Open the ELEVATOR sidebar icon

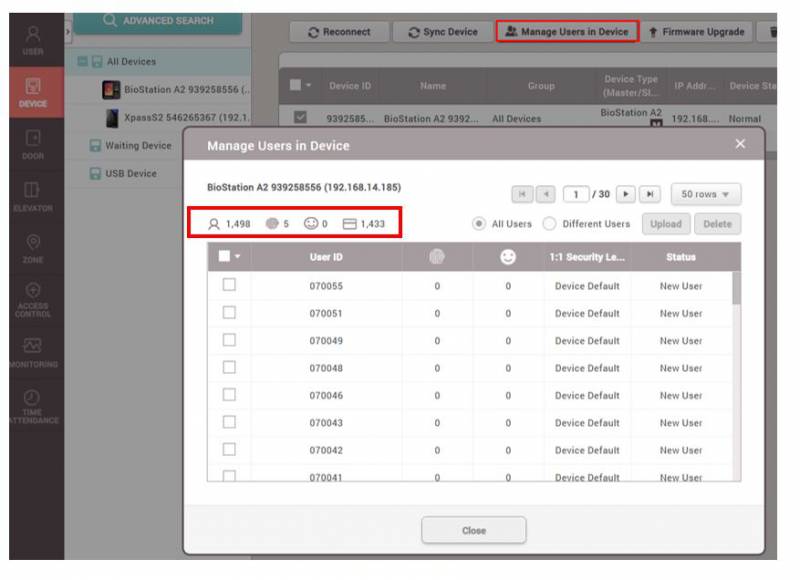click(x=32, y=195)
